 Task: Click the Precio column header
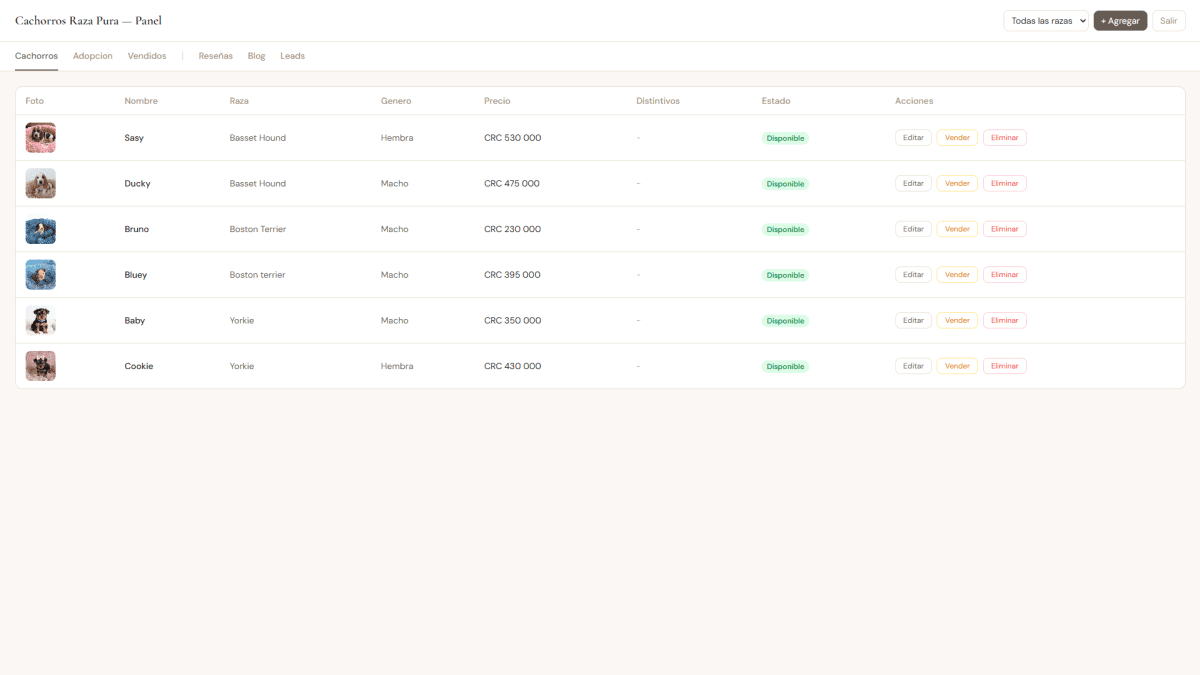(x=497, y=101)
